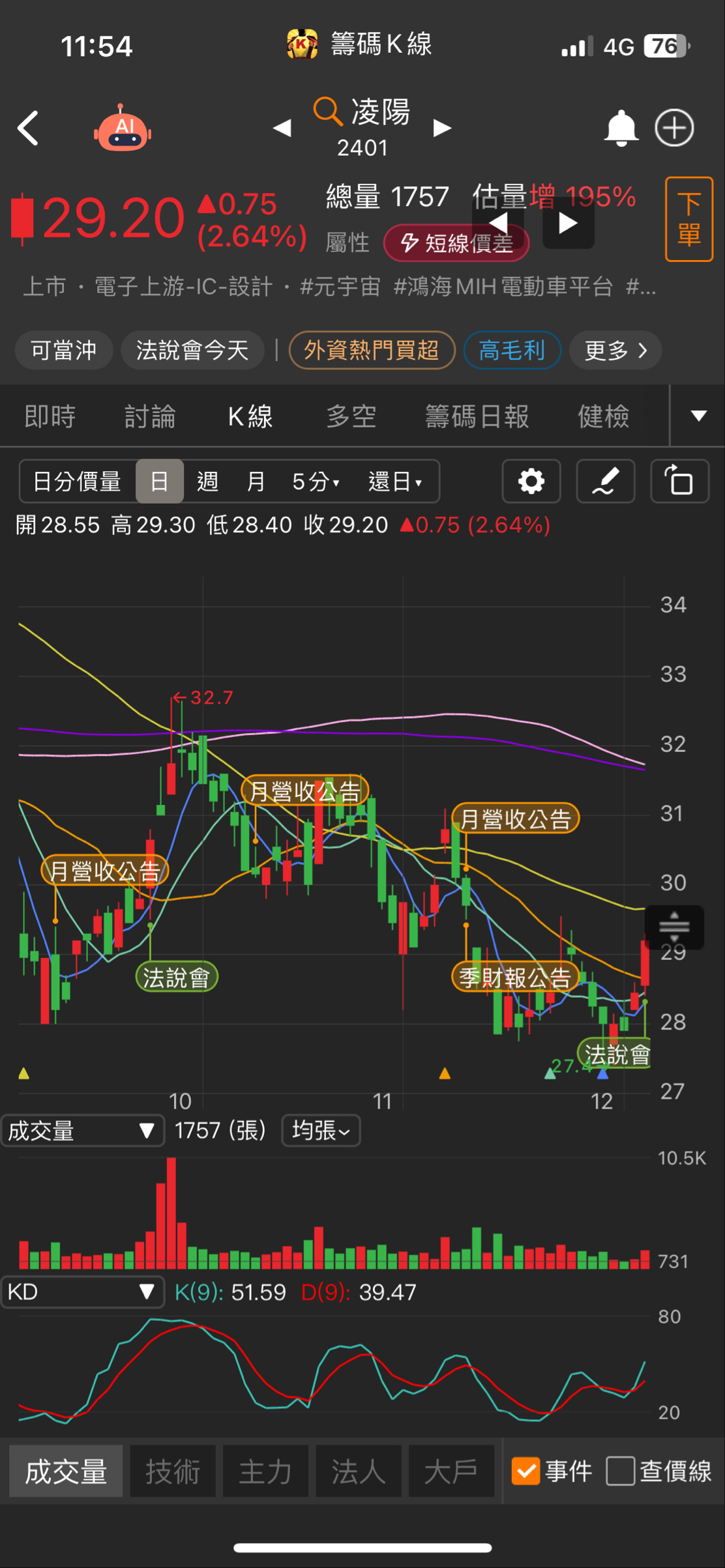Tap the 32.7 high price label
The image size is (725, 1568).
point(203,698)
